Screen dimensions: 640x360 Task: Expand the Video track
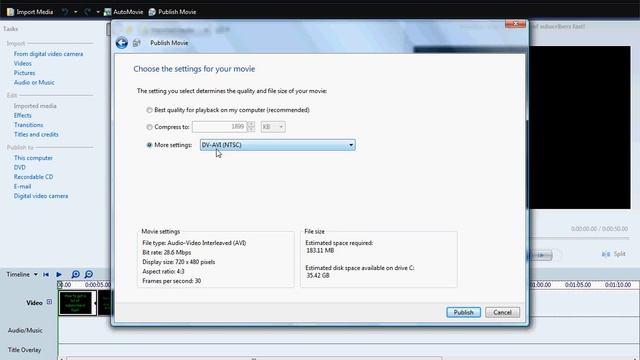pyautogui.click(x=49, y=302)
